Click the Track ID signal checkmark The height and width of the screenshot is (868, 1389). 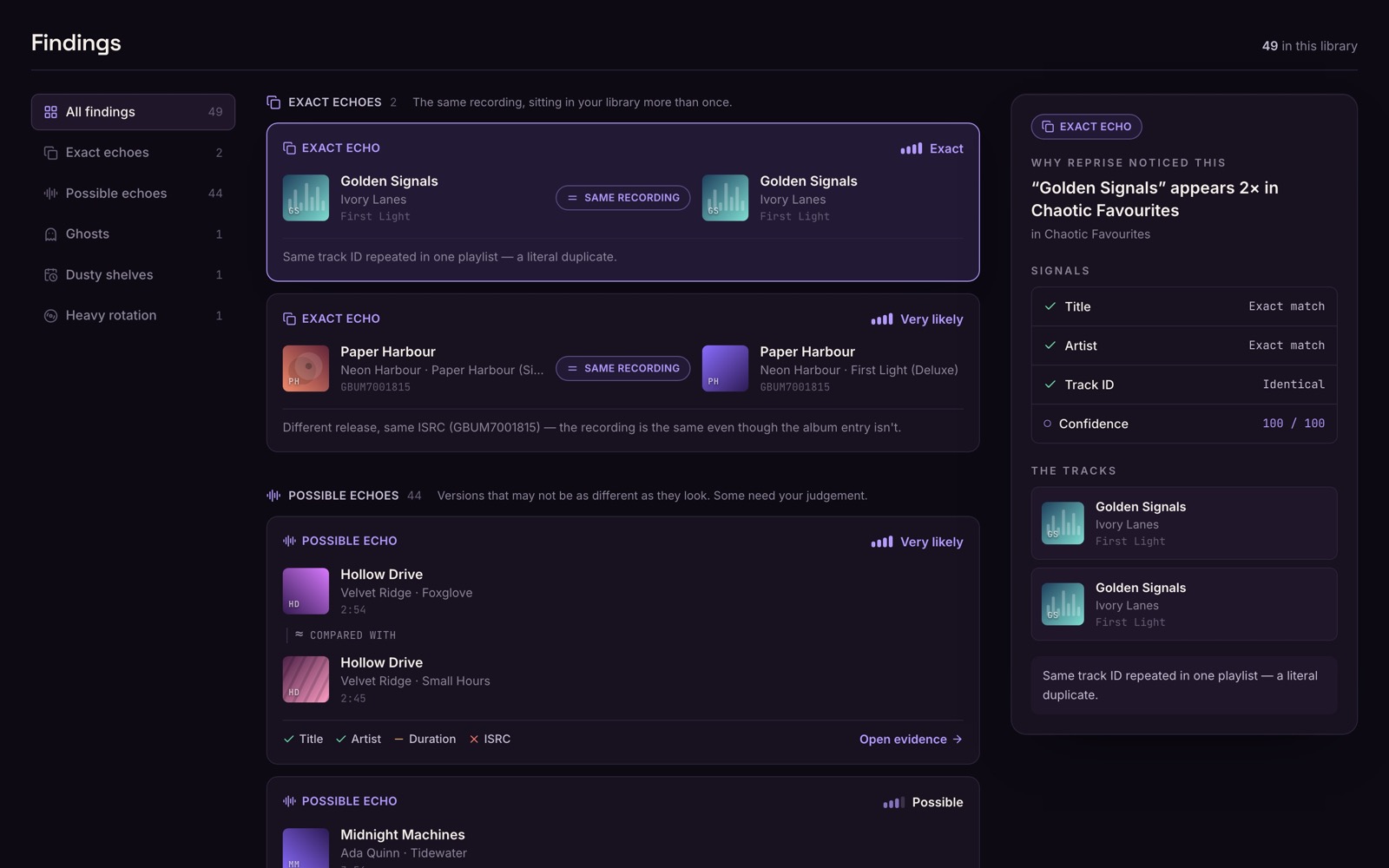point(1050,385)
